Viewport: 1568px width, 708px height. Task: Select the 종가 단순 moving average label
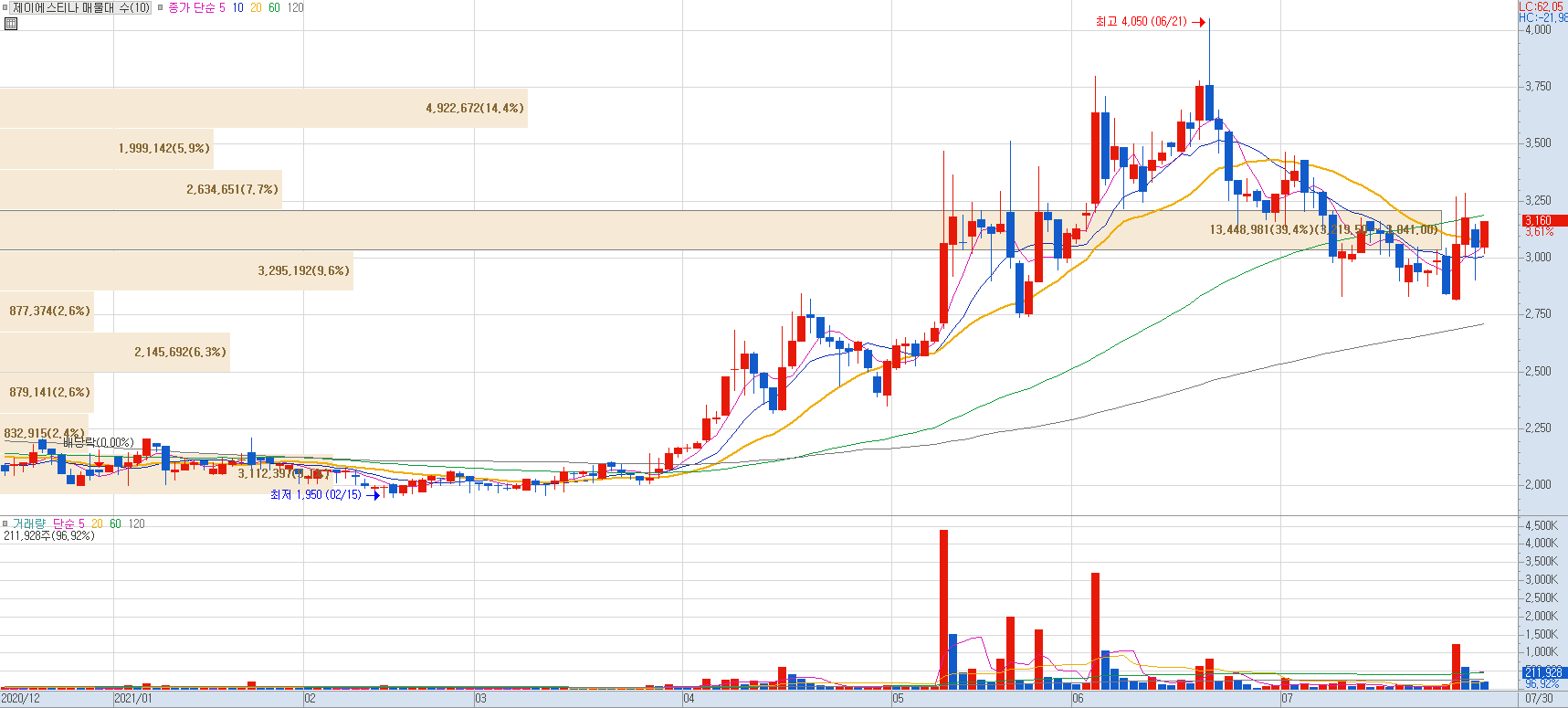[x=191, y=7]
